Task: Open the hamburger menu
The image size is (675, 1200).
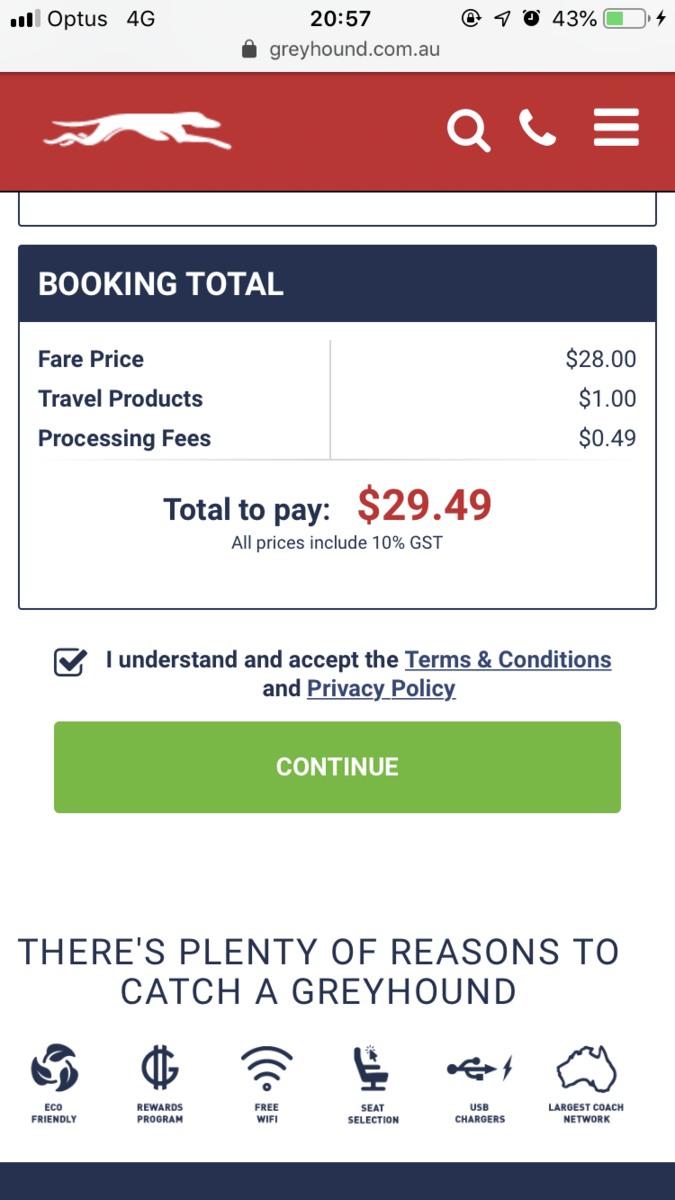Action: coord(616,129)
